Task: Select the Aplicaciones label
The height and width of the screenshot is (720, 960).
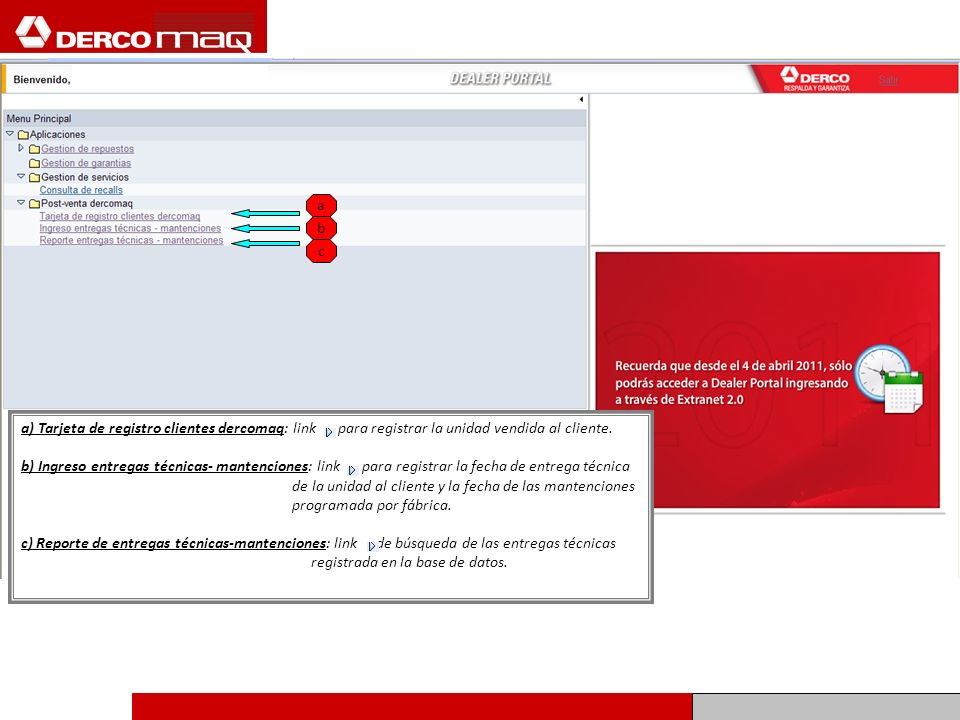Action: (x=58, y=135)
